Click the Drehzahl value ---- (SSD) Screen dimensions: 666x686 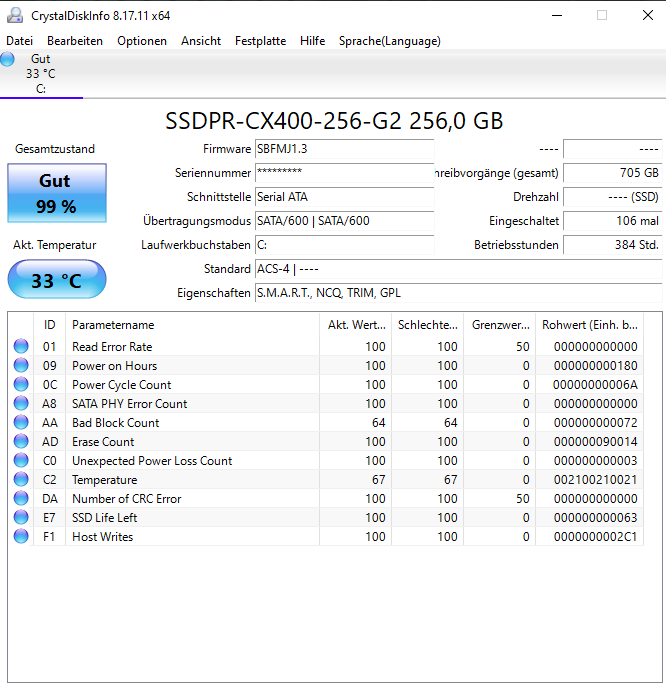click(613, 197)
